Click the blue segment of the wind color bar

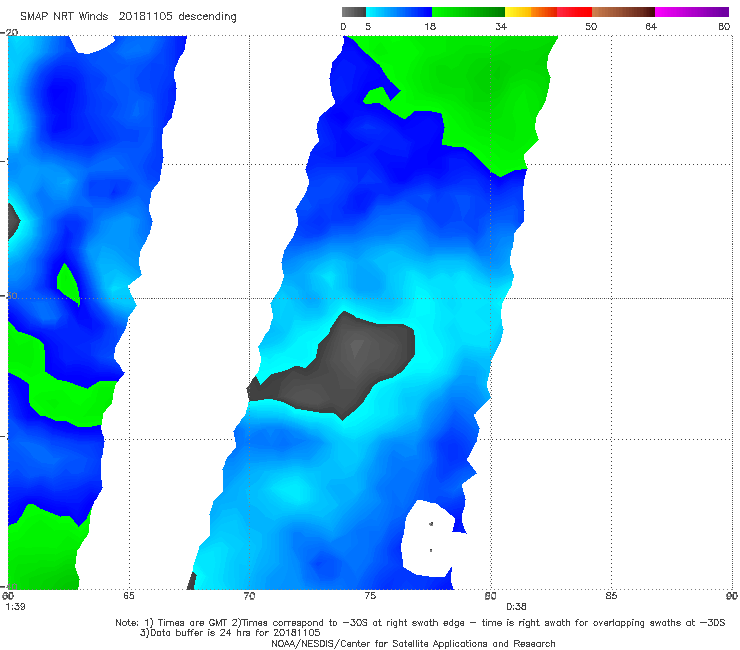coord(399,12)
